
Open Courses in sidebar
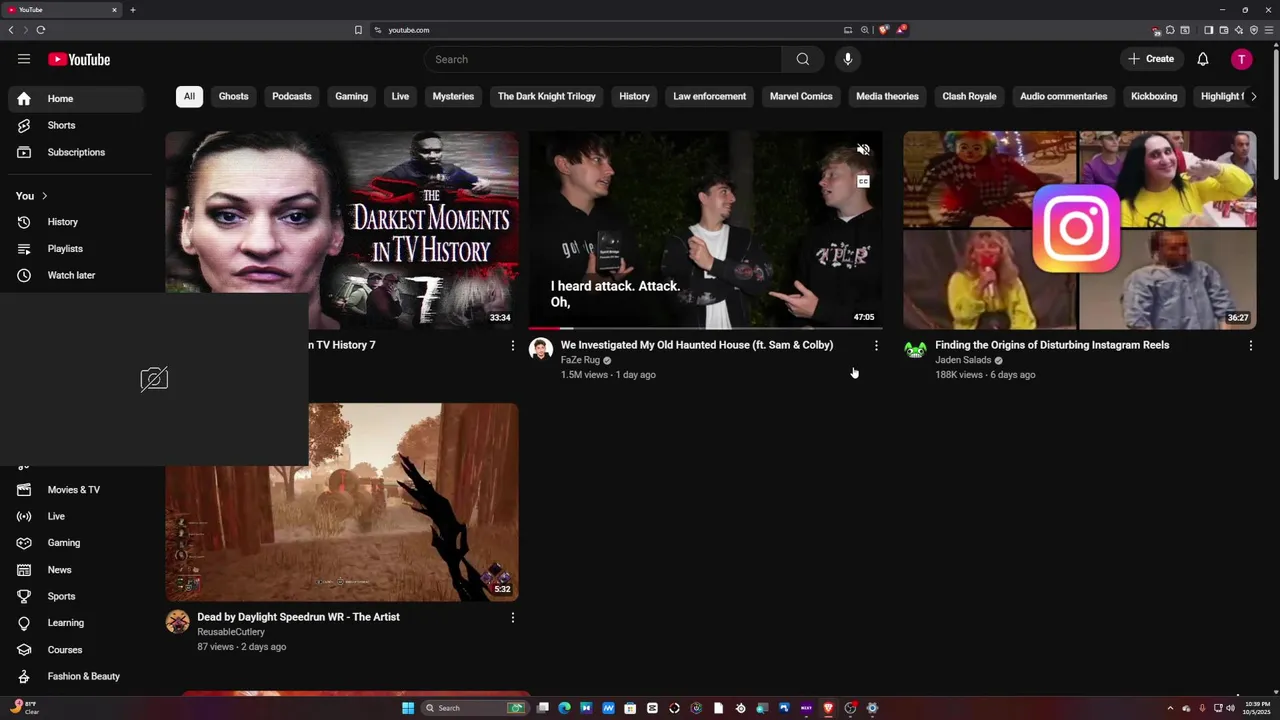pyautogui.click(x=76, y=650)
